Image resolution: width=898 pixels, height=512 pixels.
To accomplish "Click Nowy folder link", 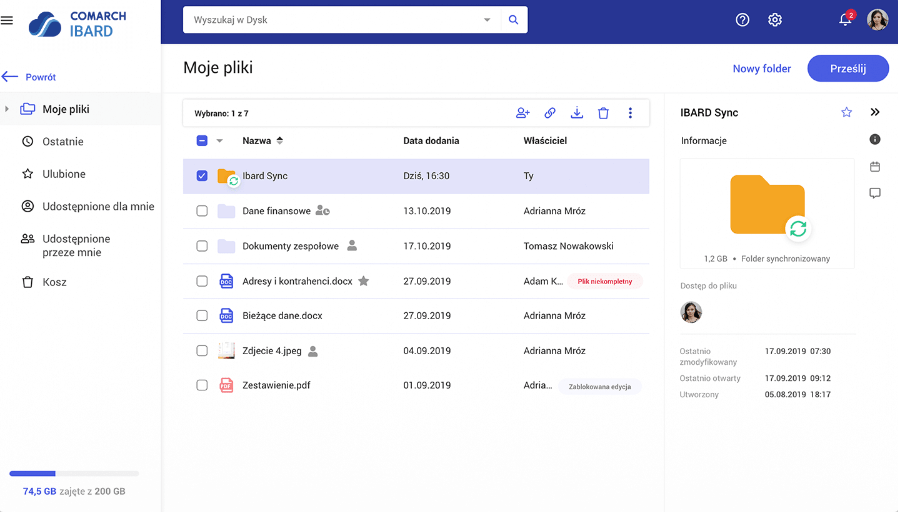I will coord(762,69).
